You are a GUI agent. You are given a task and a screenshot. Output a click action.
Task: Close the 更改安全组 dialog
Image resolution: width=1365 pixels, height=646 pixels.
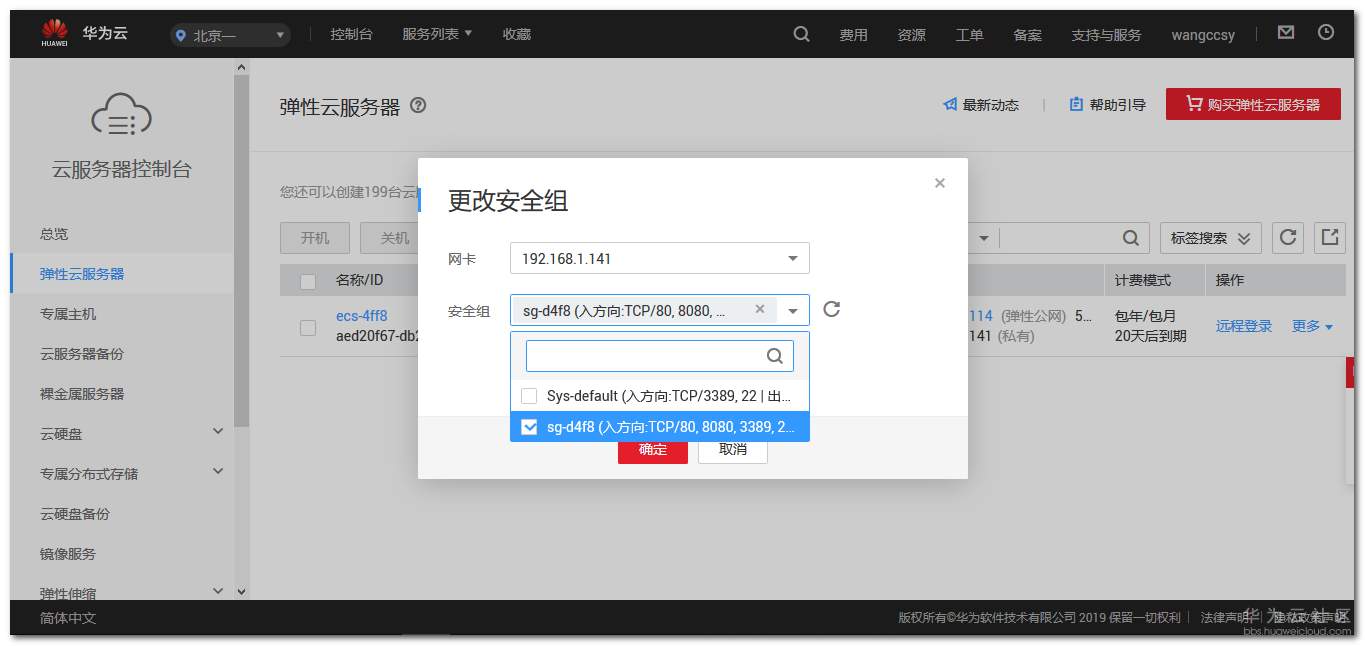click(940, 183)
